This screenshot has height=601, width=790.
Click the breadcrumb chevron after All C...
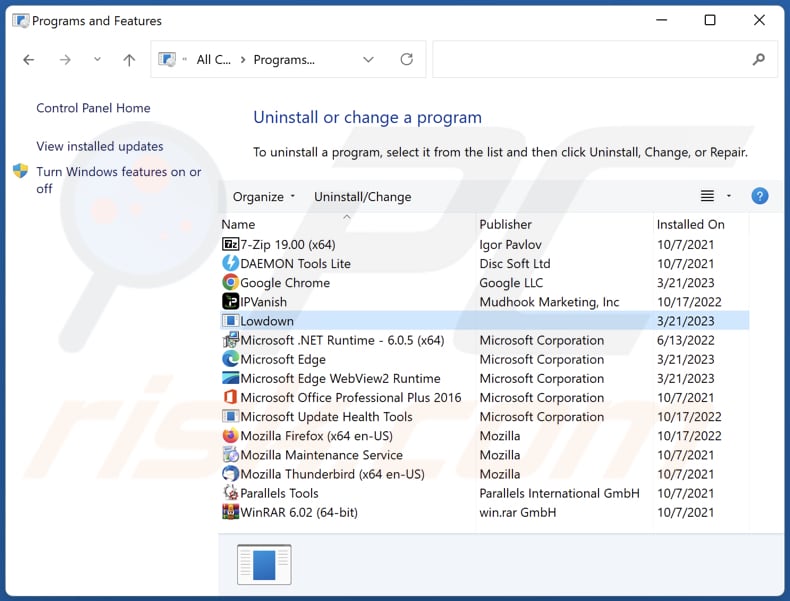243,59
